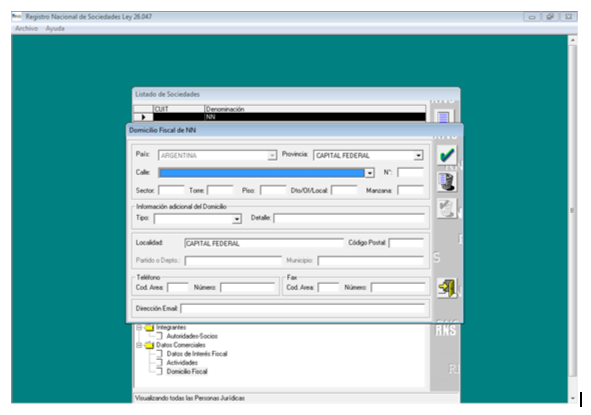Open the Ayuda menu
591x415 pixels.
point(55,29)
